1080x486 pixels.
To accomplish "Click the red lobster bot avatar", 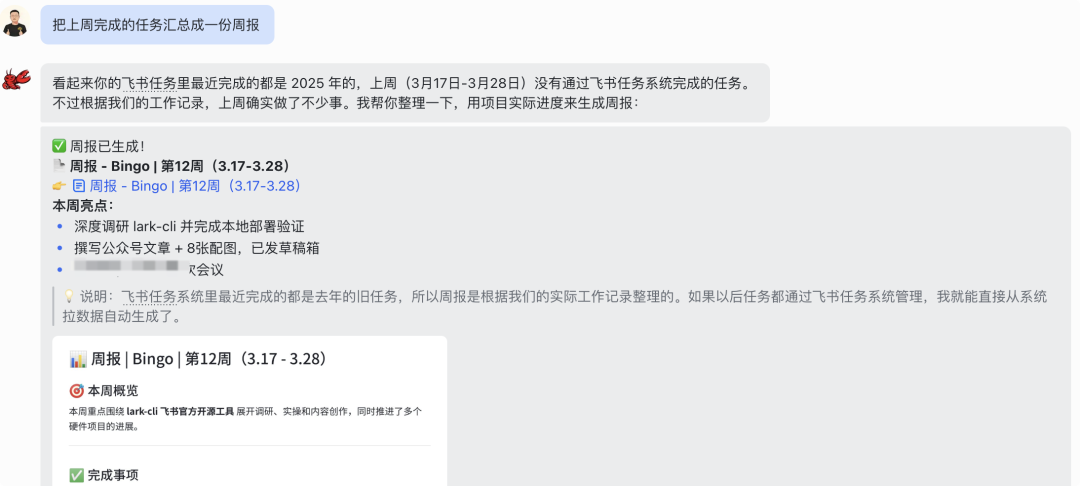I will [x=16, y=79].
